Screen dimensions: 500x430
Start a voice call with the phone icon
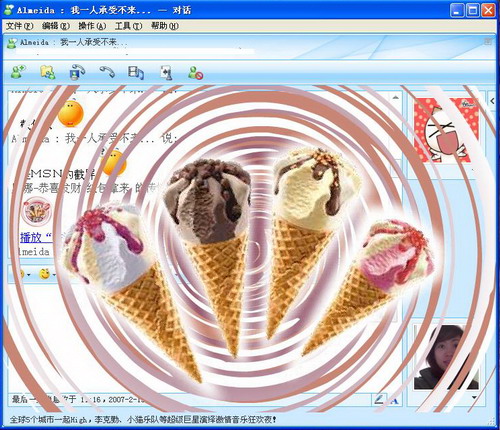pos(107,72)
